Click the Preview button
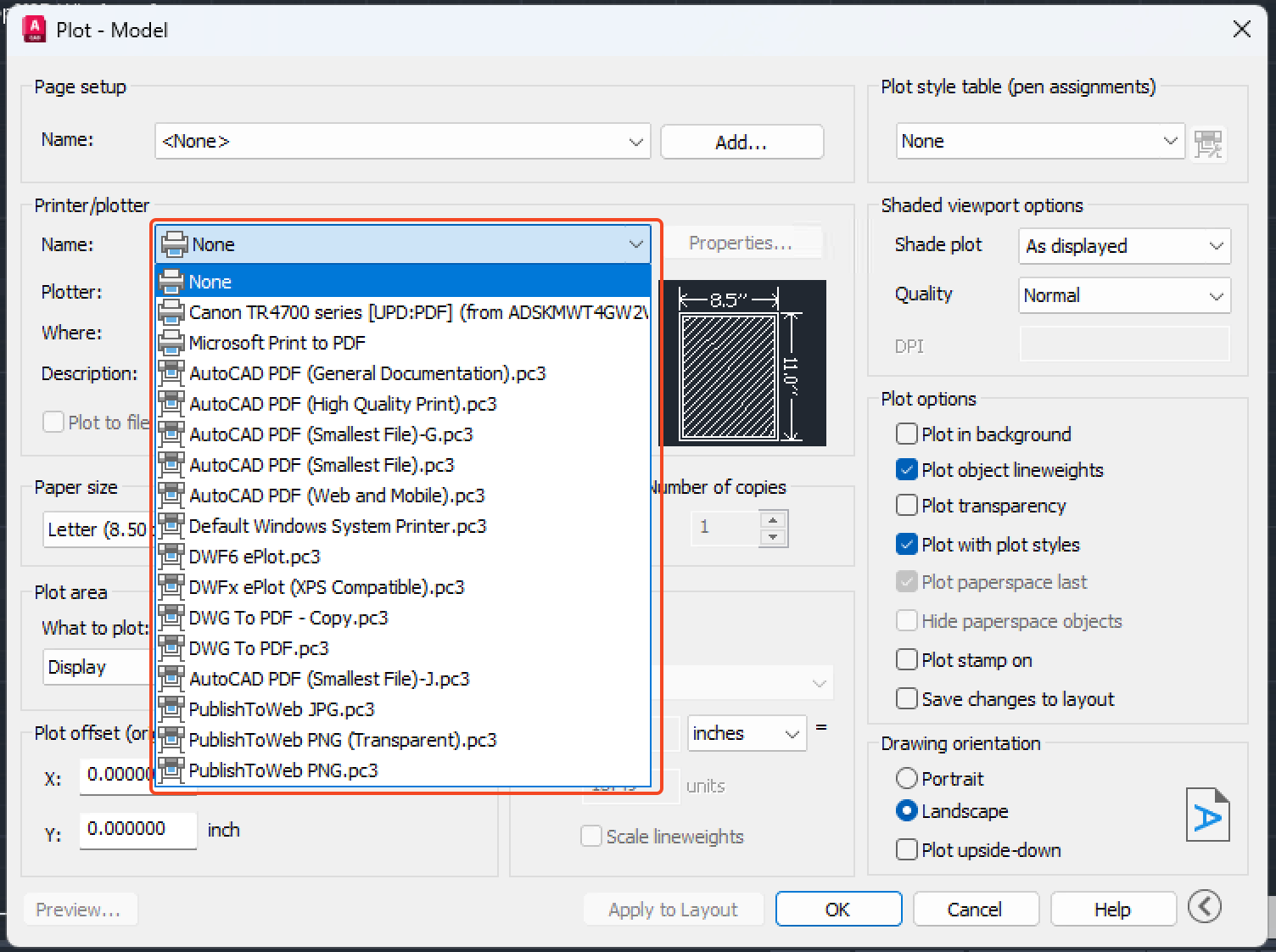 click(80, 908)
